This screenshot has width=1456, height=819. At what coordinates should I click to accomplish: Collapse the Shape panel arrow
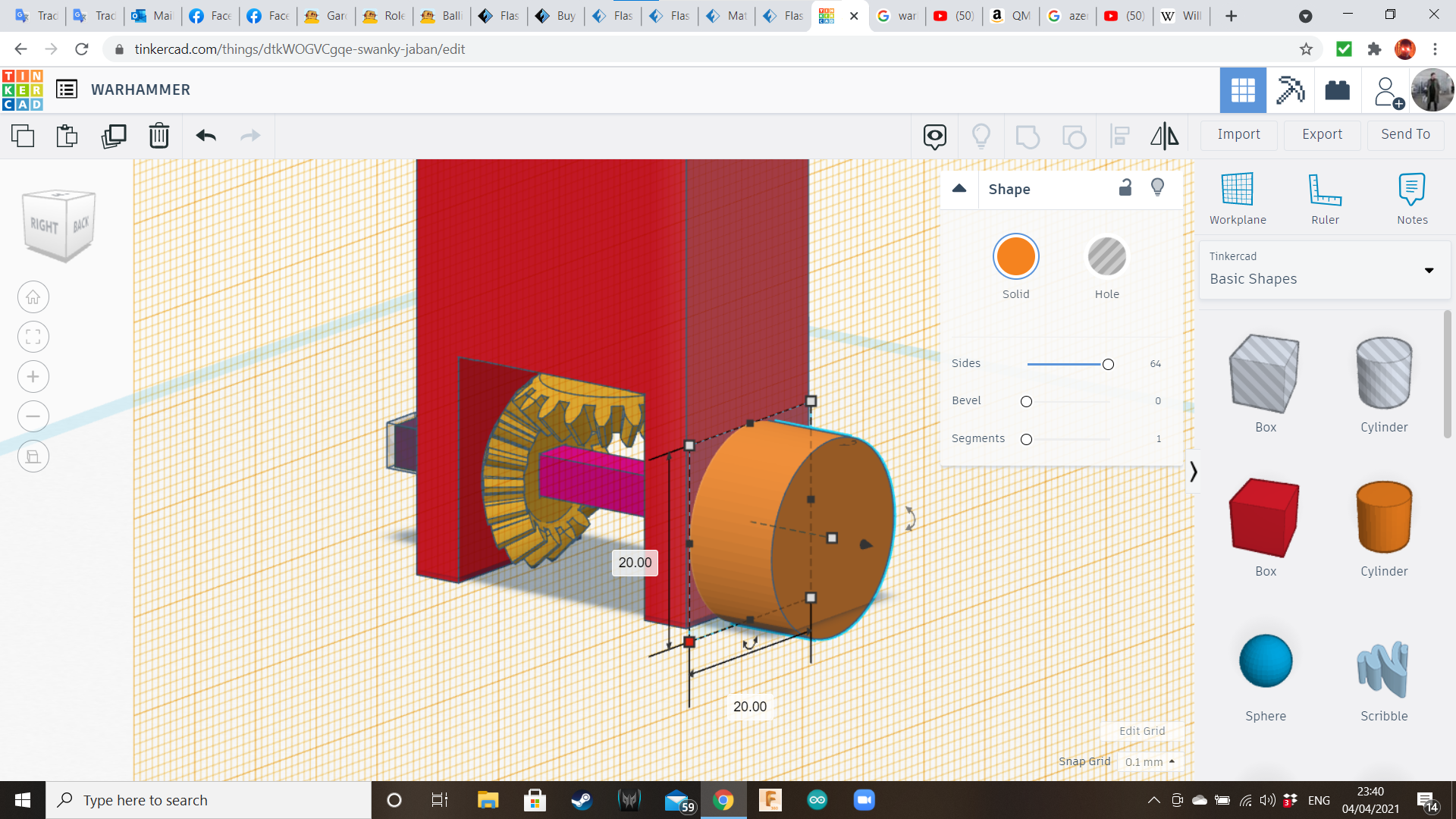tap(959, 189)
